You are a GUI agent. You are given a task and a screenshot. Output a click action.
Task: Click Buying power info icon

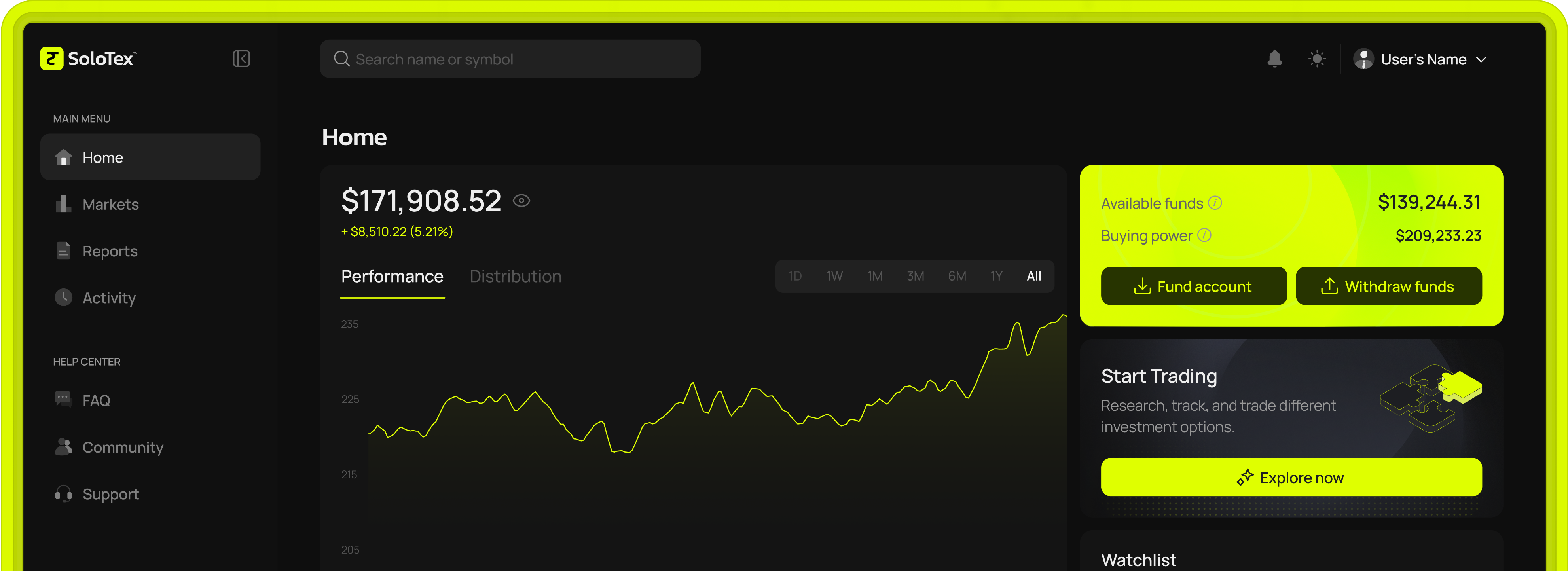coord(1204,235)
